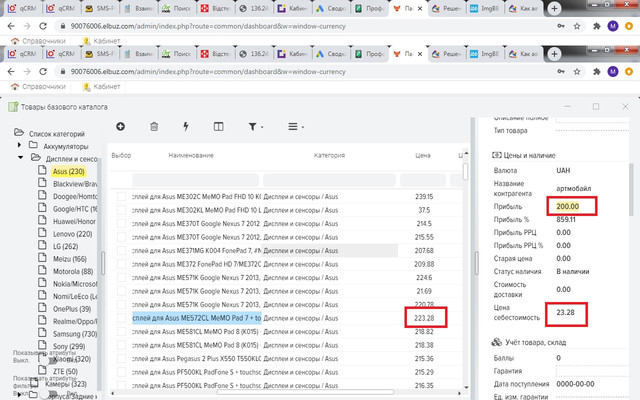
Task: Click the name filter field under Наименование
Action: click(x=196, y=180)
